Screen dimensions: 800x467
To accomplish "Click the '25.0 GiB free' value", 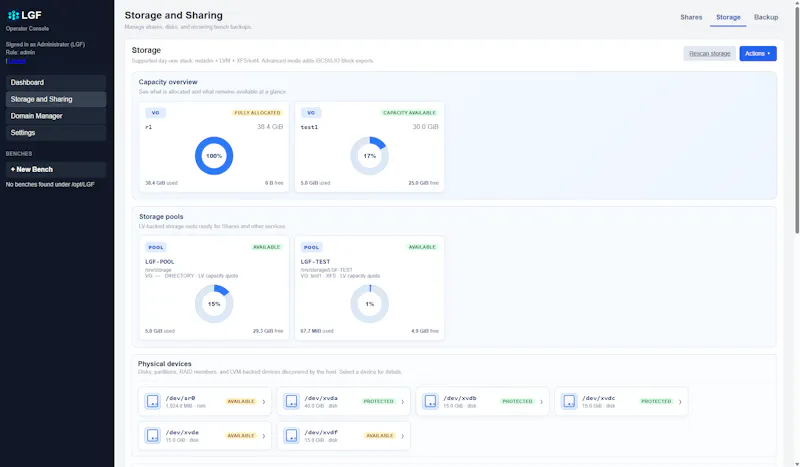I will (423, 183).
